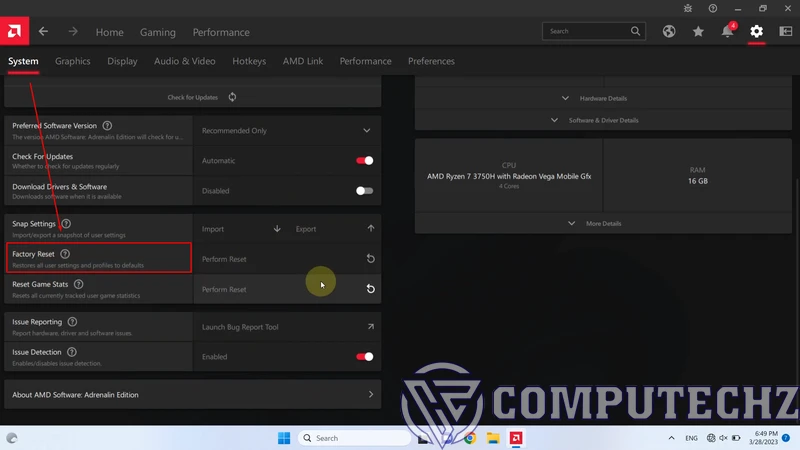Open Windows Start menu
Screen dimensions: 800x450
click(x=284, y=438)
